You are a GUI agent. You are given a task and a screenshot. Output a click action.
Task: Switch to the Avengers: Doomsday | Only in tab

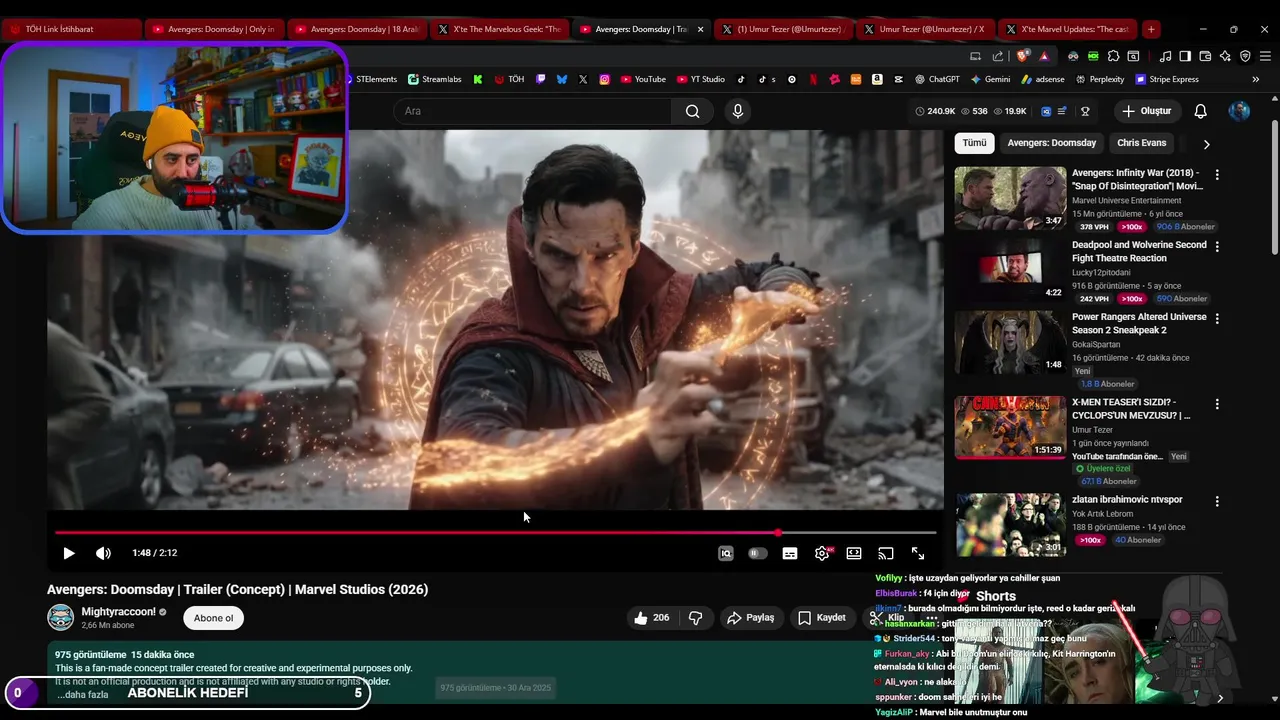213,29
